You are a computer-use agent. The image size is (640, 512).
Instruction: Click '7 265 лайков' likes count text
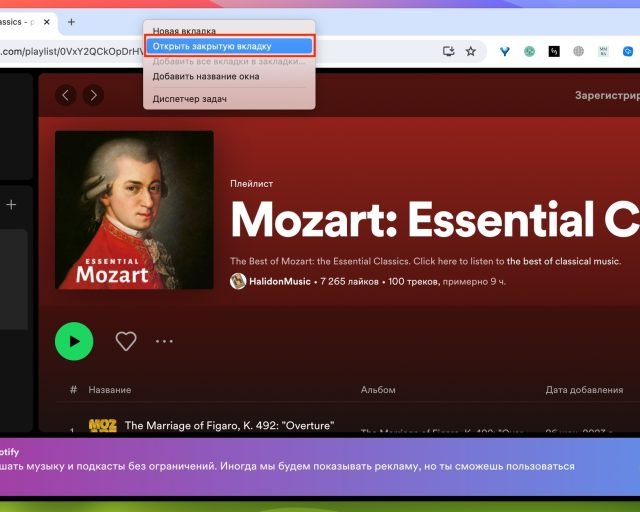(x=349, y=282)
